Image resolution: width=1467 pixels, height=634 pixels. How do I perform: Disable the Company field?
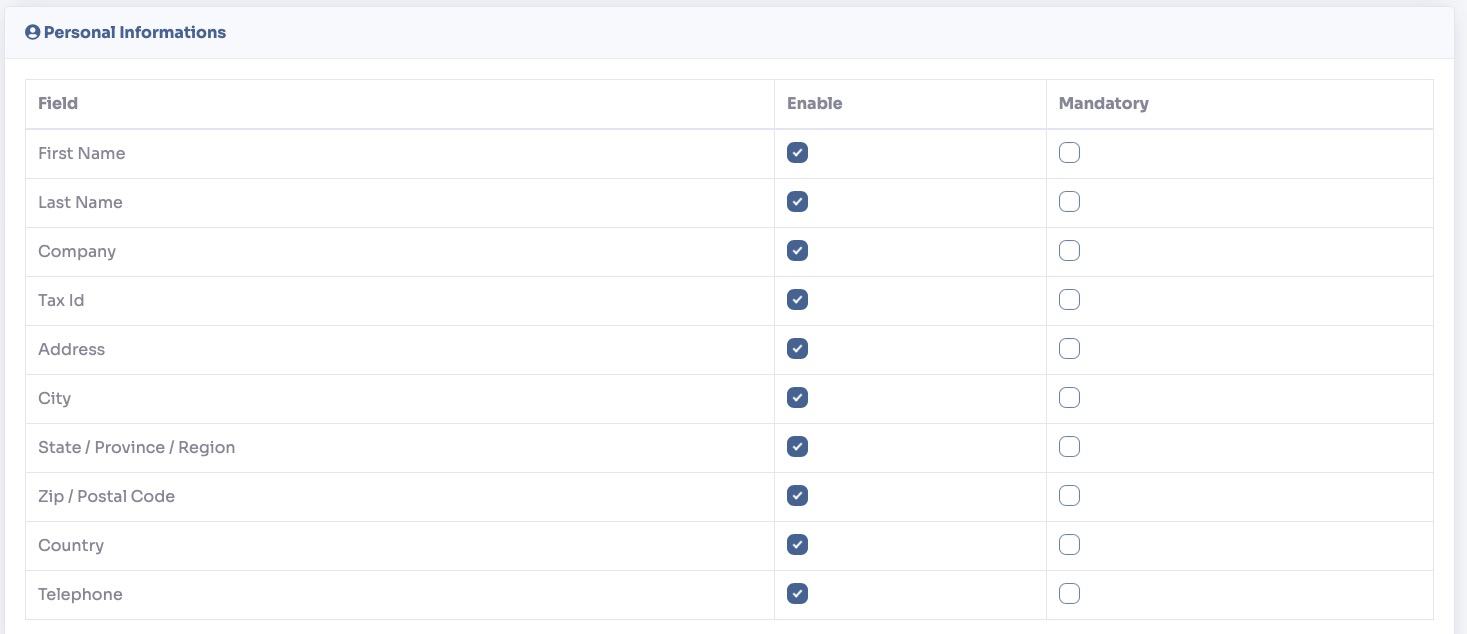point(797,250)
